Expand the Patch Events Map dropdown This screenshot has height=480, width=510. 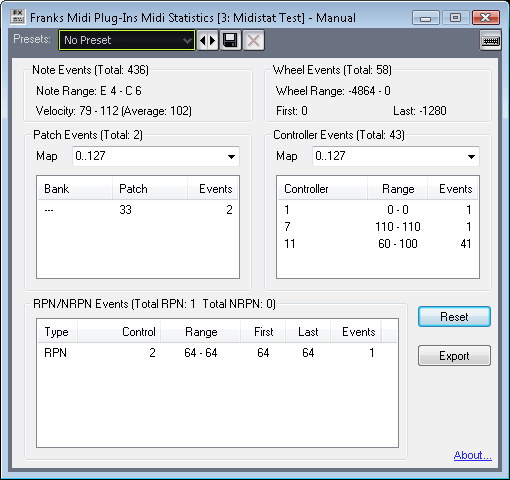click(156, 156)
